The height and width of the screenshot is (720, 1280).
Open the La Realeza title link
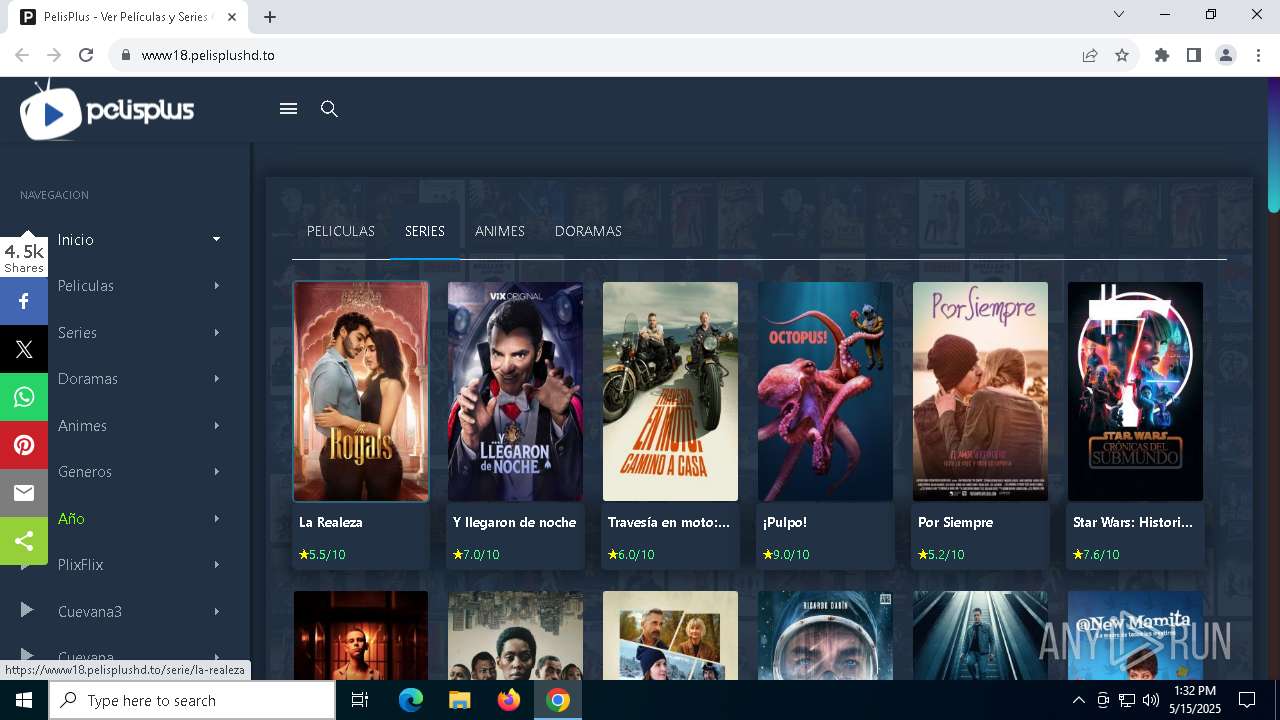tap(331, 522)
